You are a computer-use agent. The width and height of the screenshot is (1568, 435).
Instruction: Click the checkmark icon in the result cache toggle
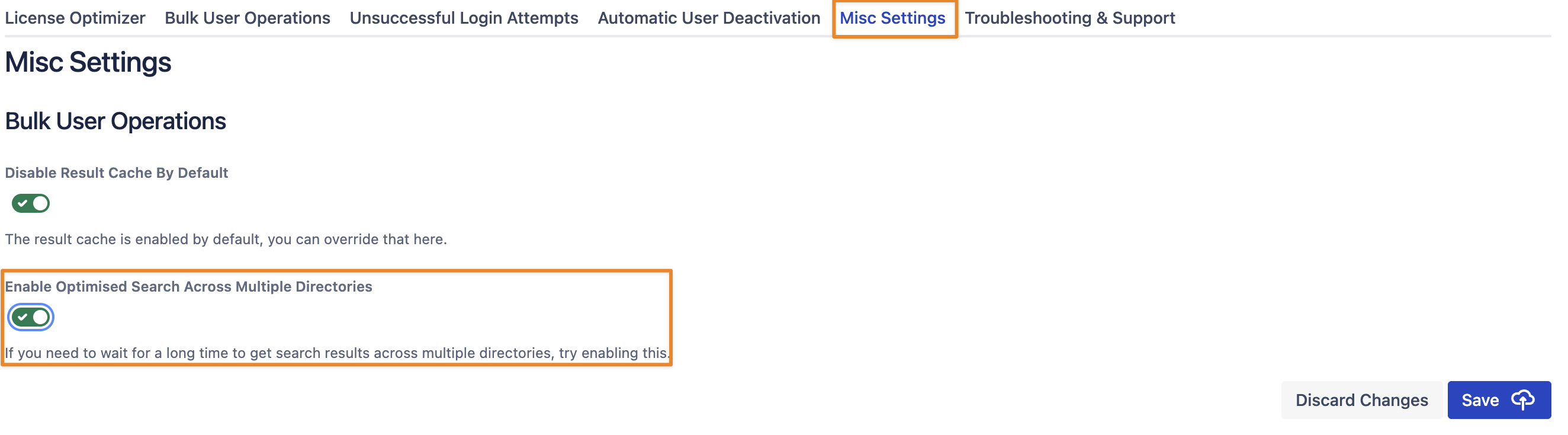(x=23, y=203)
